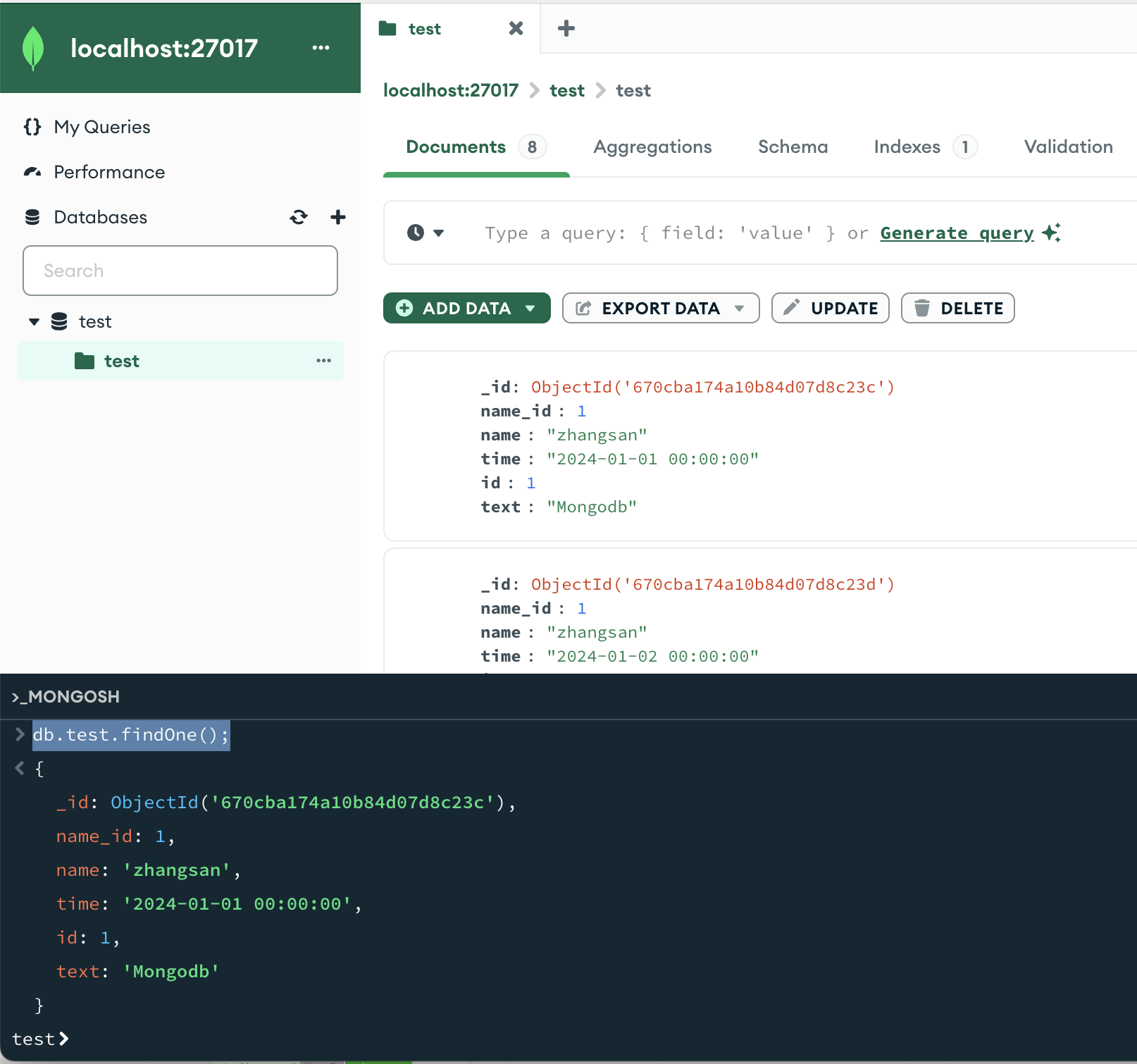
Task: Open connection options menu beside localhost:27017
Action: 321,48
